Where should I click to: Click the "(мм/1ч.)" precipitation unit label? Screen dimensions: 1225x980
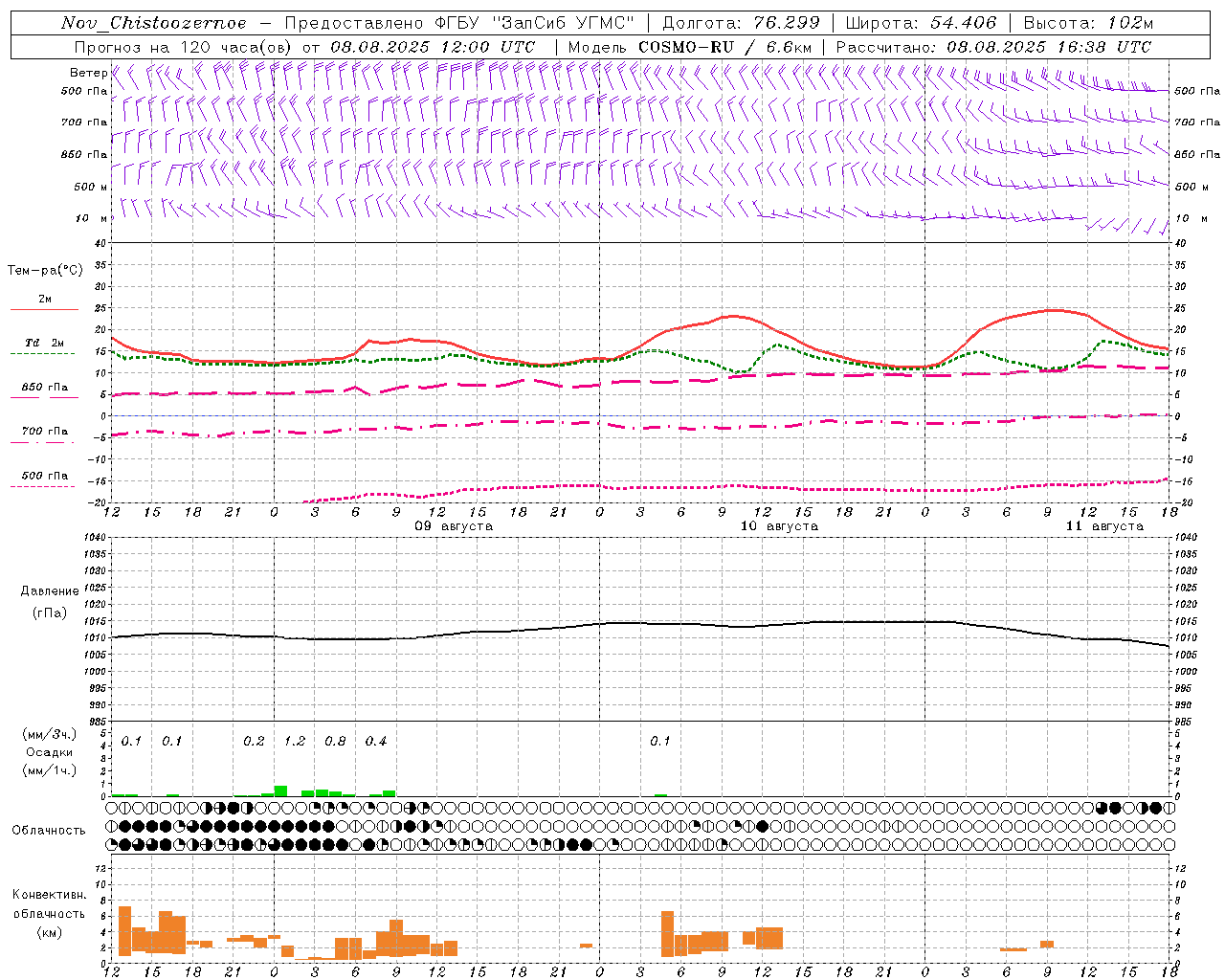click(x=49, y=770)
